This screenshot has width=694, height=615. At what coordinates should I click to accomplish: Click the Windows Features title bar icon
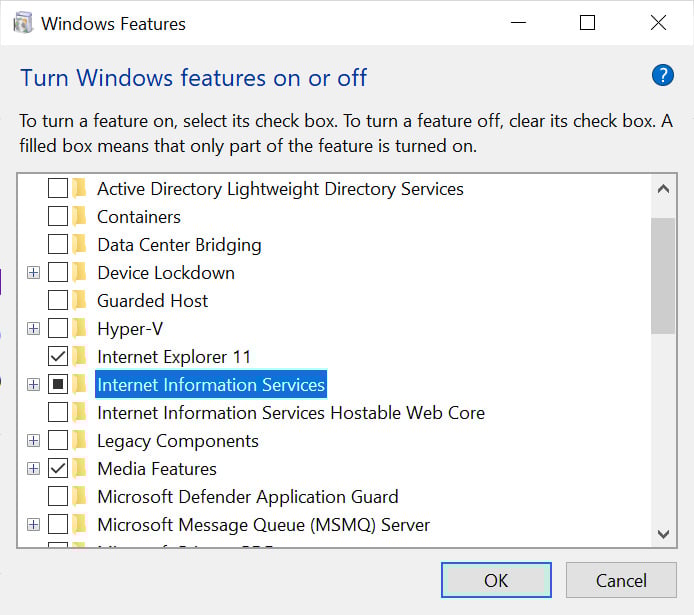(x=23, y=23)
